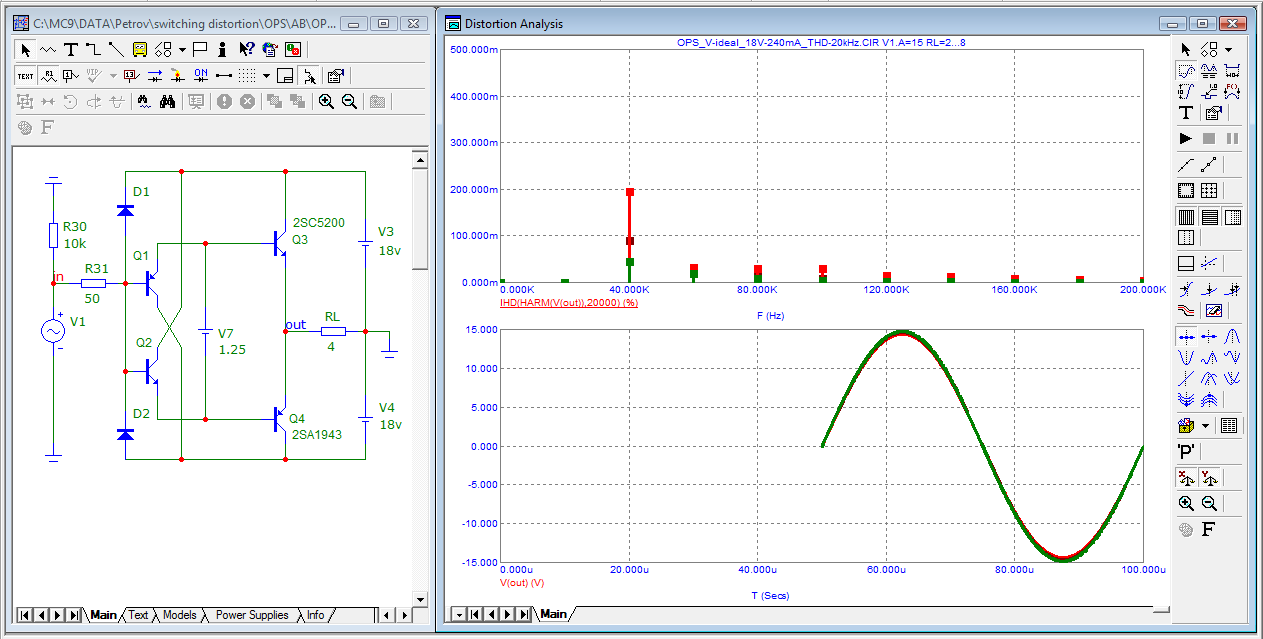Toggle current display with blue arrow icon
Image resolution: width=1263 pixels, height=639 pixels.
pyautogui.click(x=155, y=75)
